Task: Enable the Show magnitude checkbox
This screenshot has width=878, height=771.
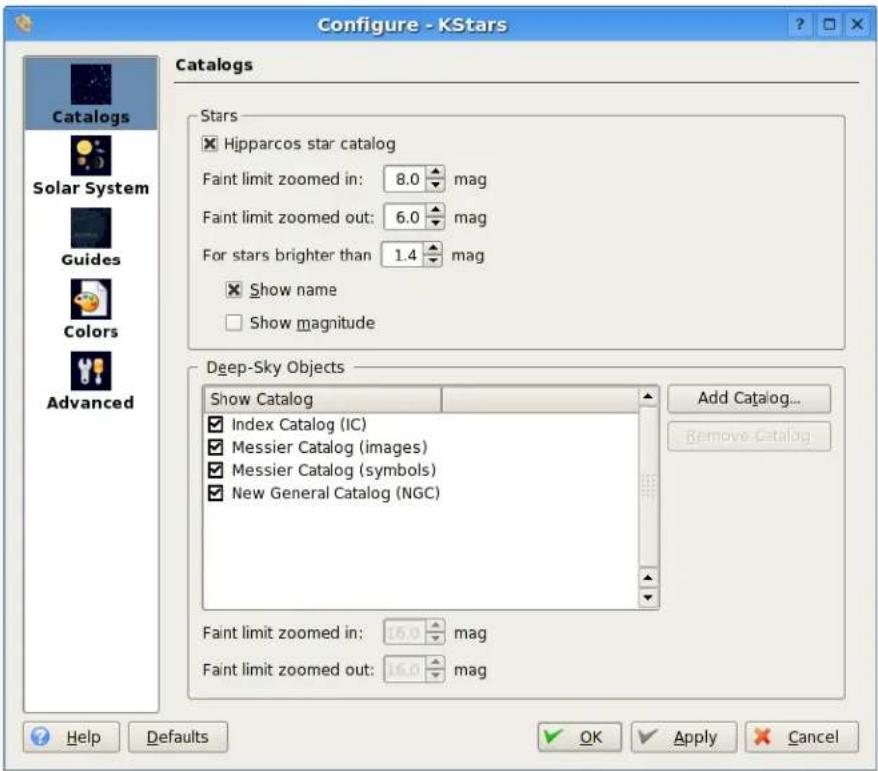Action: [x=233, y=323]
